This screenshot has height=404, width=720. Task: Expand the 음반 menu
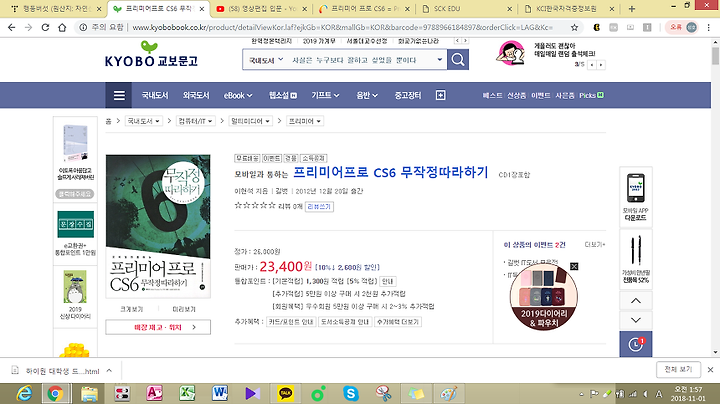click(367, 95)
